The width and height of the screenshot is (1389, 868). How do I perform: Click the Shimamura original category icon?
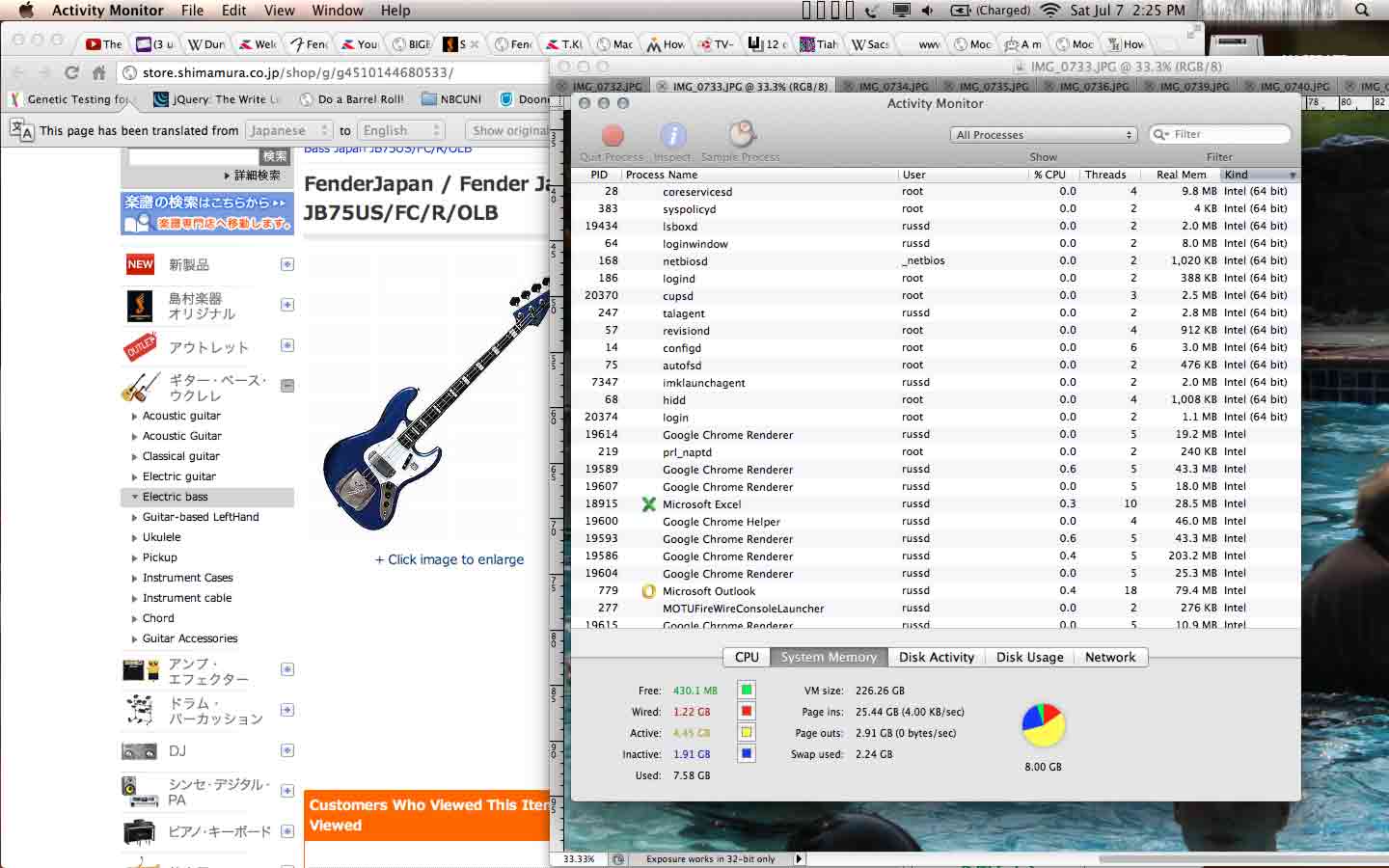click(x=140, y=306)
